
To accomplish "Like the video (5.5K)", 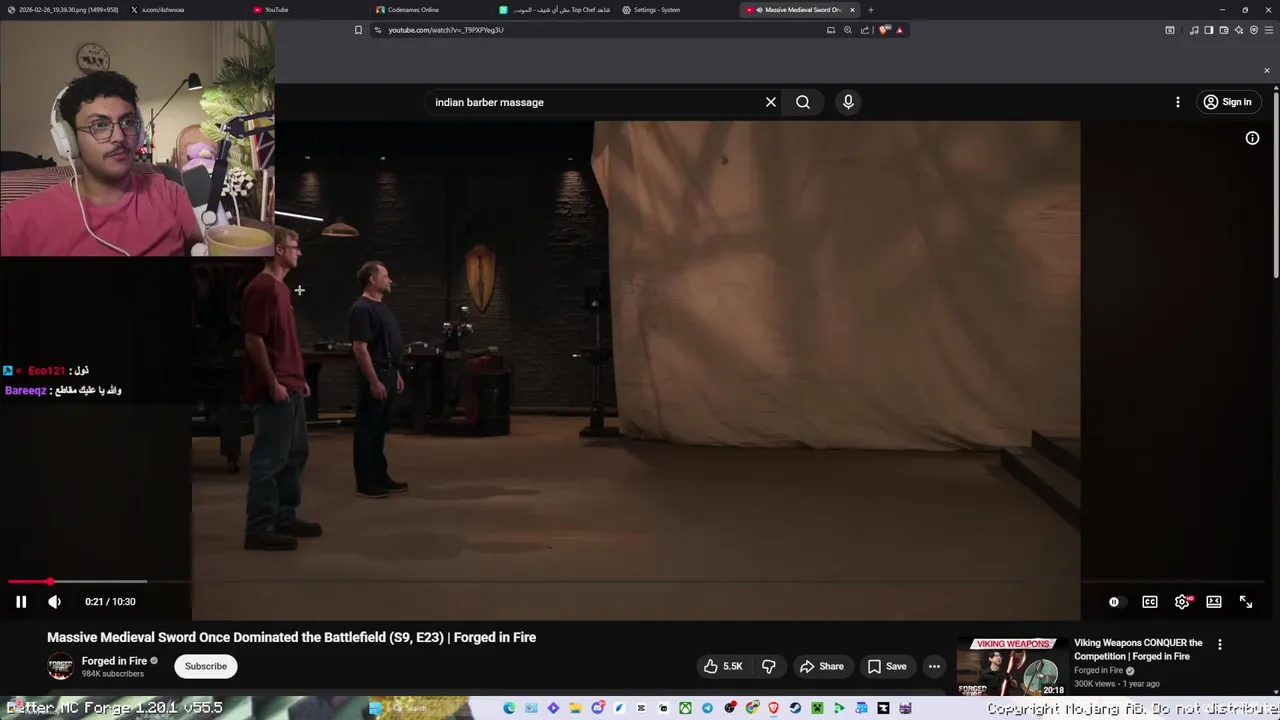I will click(x=723, y=666).
